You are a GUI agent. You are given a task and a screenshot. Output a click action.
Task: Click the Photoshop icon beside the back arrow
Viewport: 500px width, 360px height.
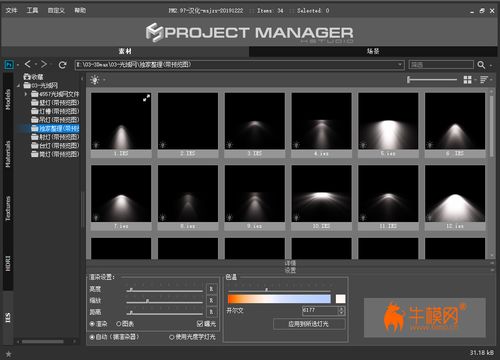coord(9,65)
